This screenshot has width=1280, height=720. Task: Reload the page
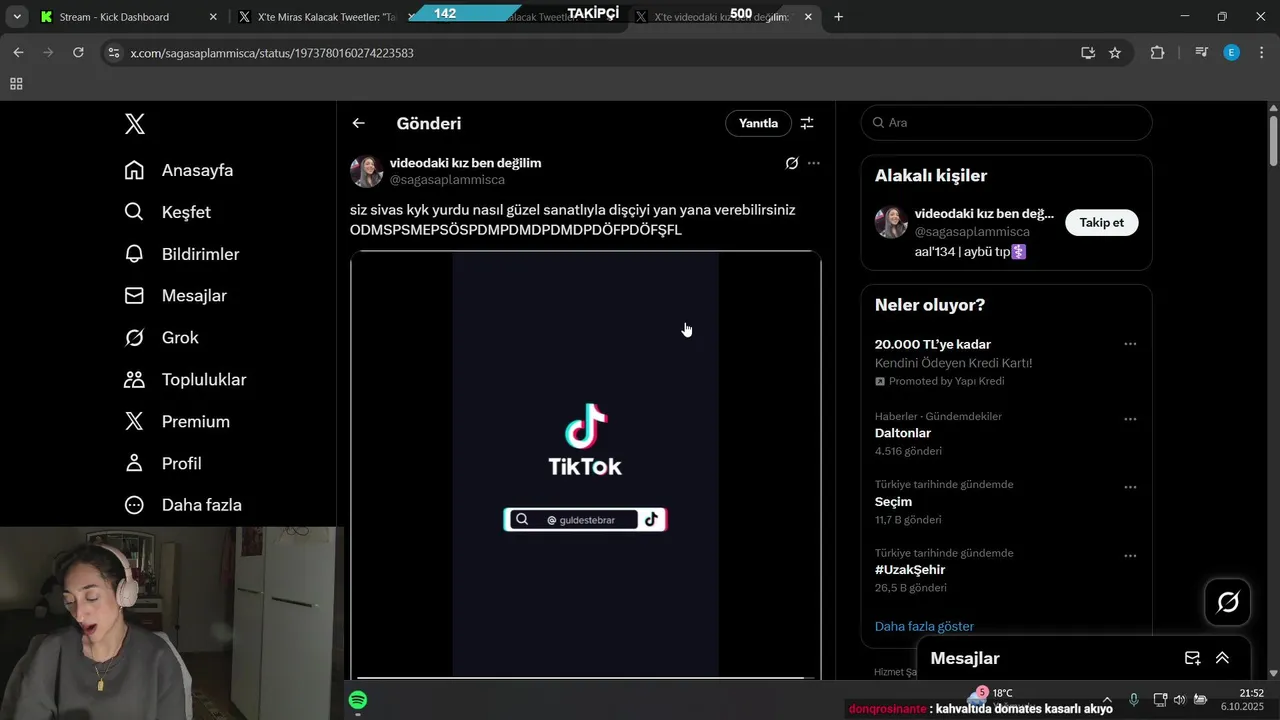click(x=78, y=52)
